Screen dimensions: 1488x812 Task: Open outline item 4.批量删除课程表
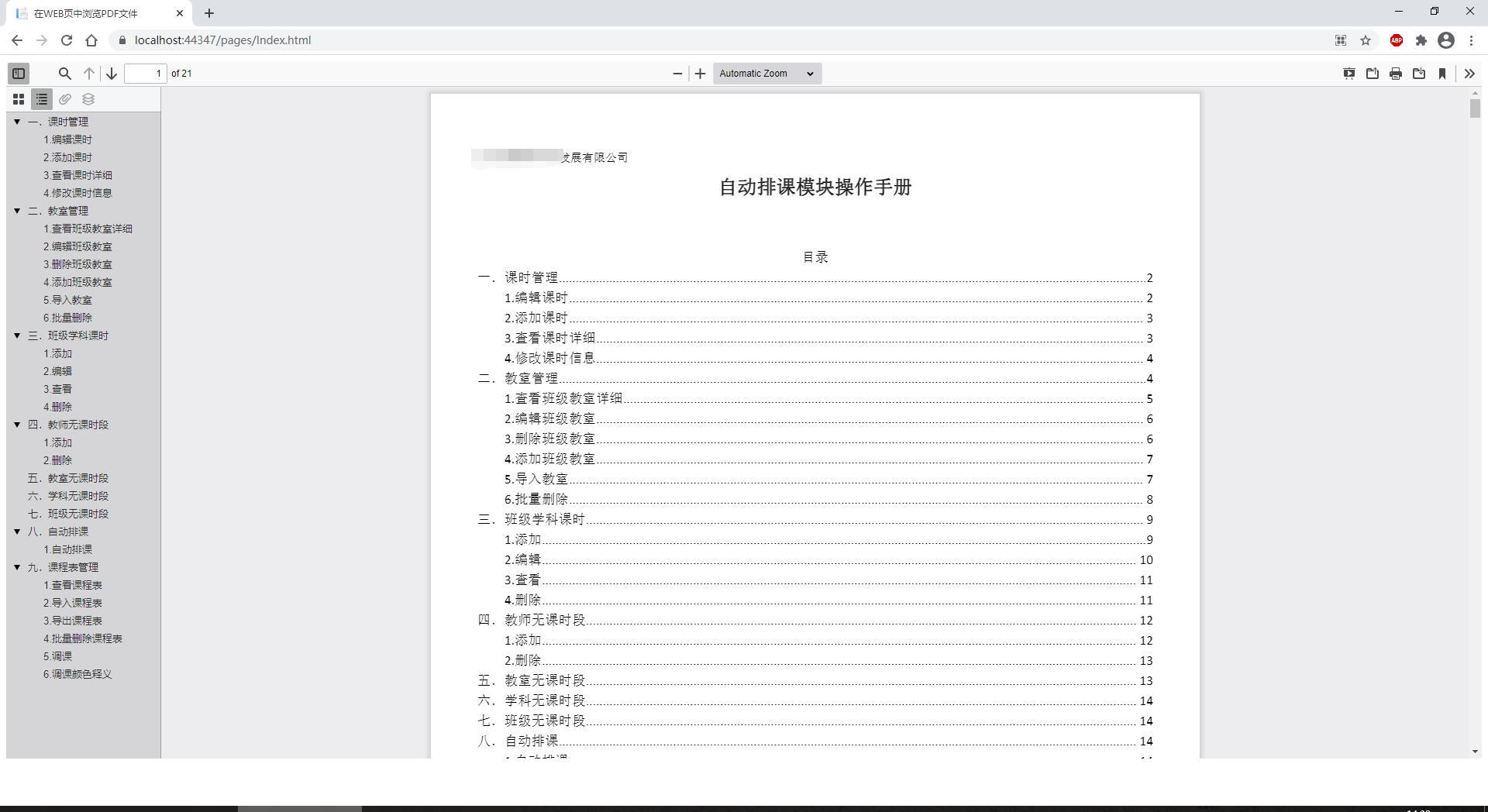pos(83,638)
